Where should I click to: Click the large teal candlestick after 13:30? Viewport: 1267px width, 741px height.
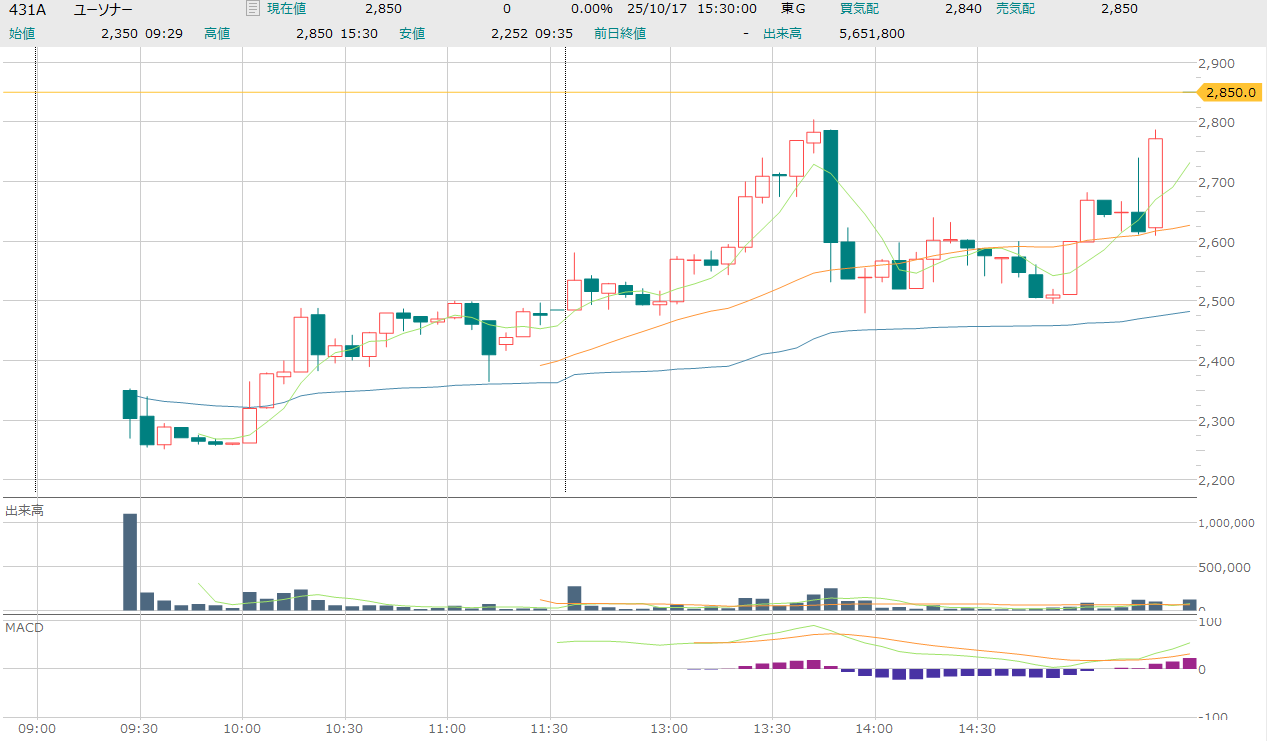(x=830, y=186)
